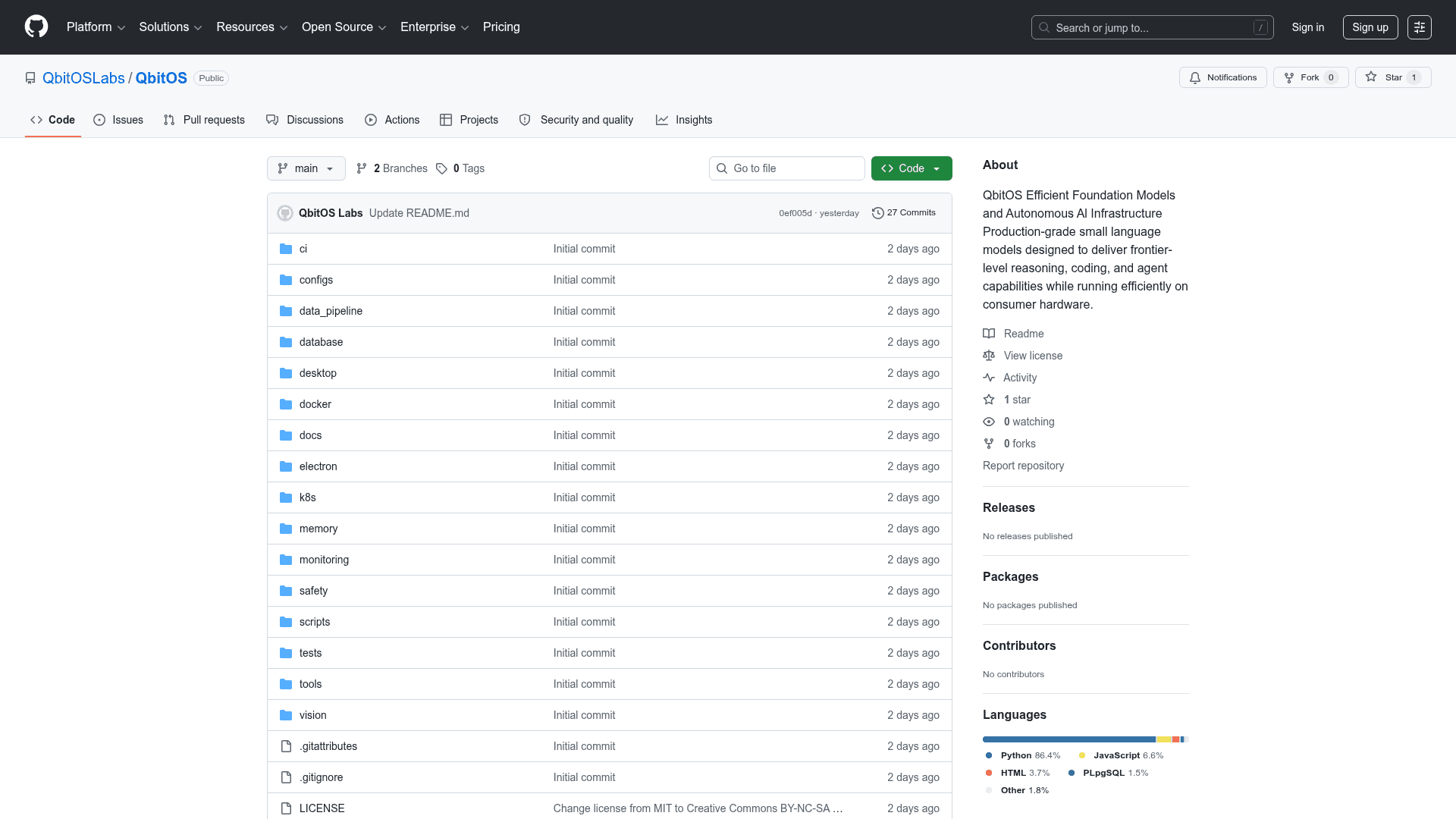Image resolution: width=1456 pixels, height=819 pixels.
Task: Click the GitHub logo icon
Action: click(x=36, y=27)
